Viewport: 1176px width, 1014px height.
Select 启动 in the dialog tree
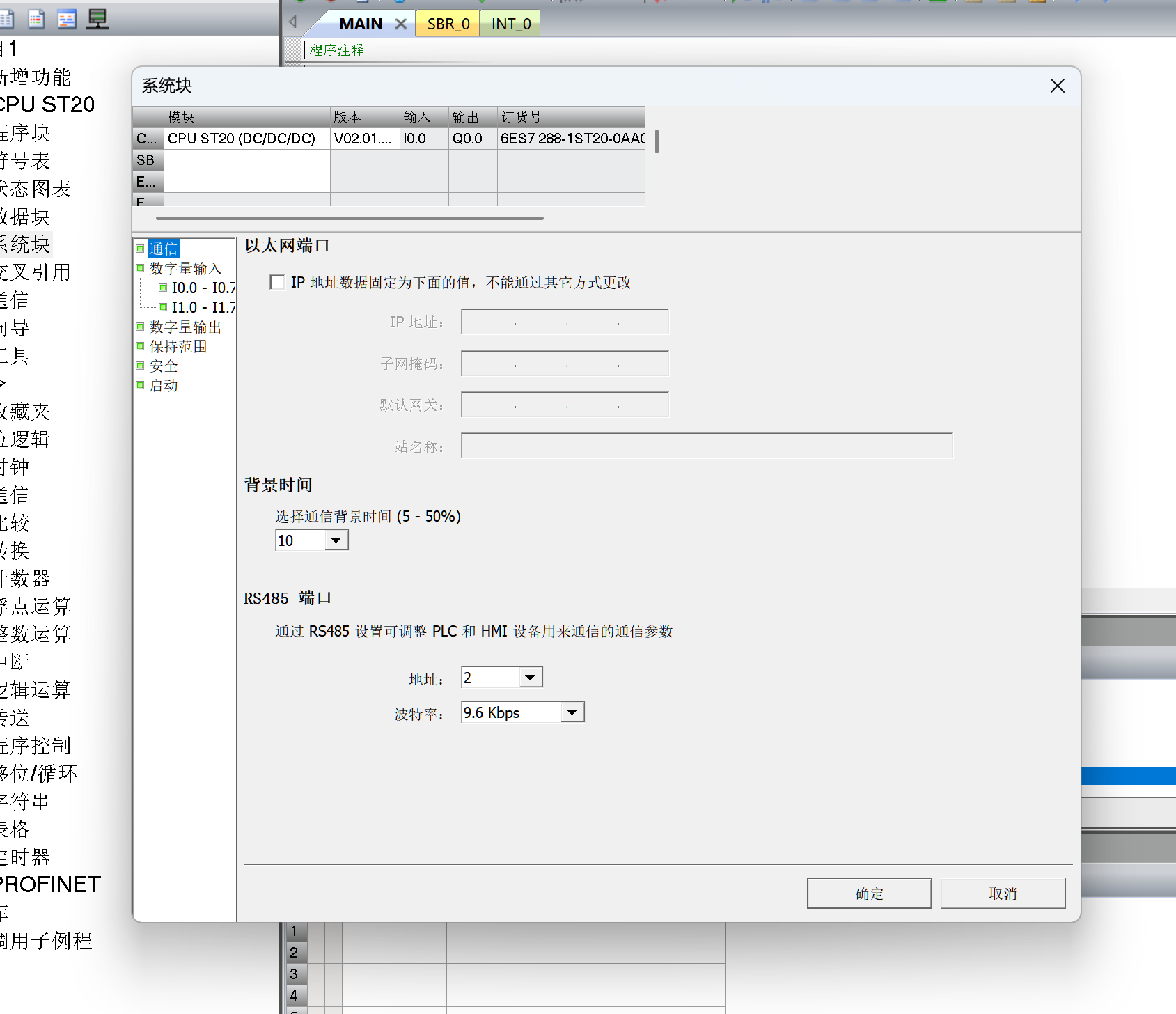pyautogui.click(x=164, y=385)
